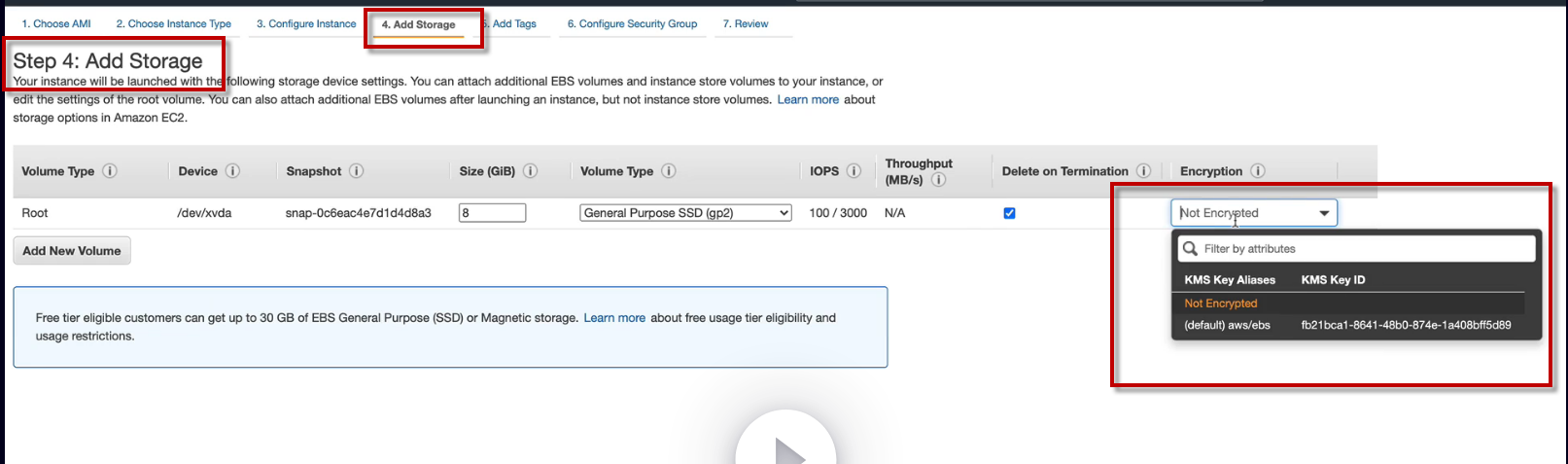Click the Size (GiB) input field
This screenshot has height=464, width=1568.
[x=492, y=213]
